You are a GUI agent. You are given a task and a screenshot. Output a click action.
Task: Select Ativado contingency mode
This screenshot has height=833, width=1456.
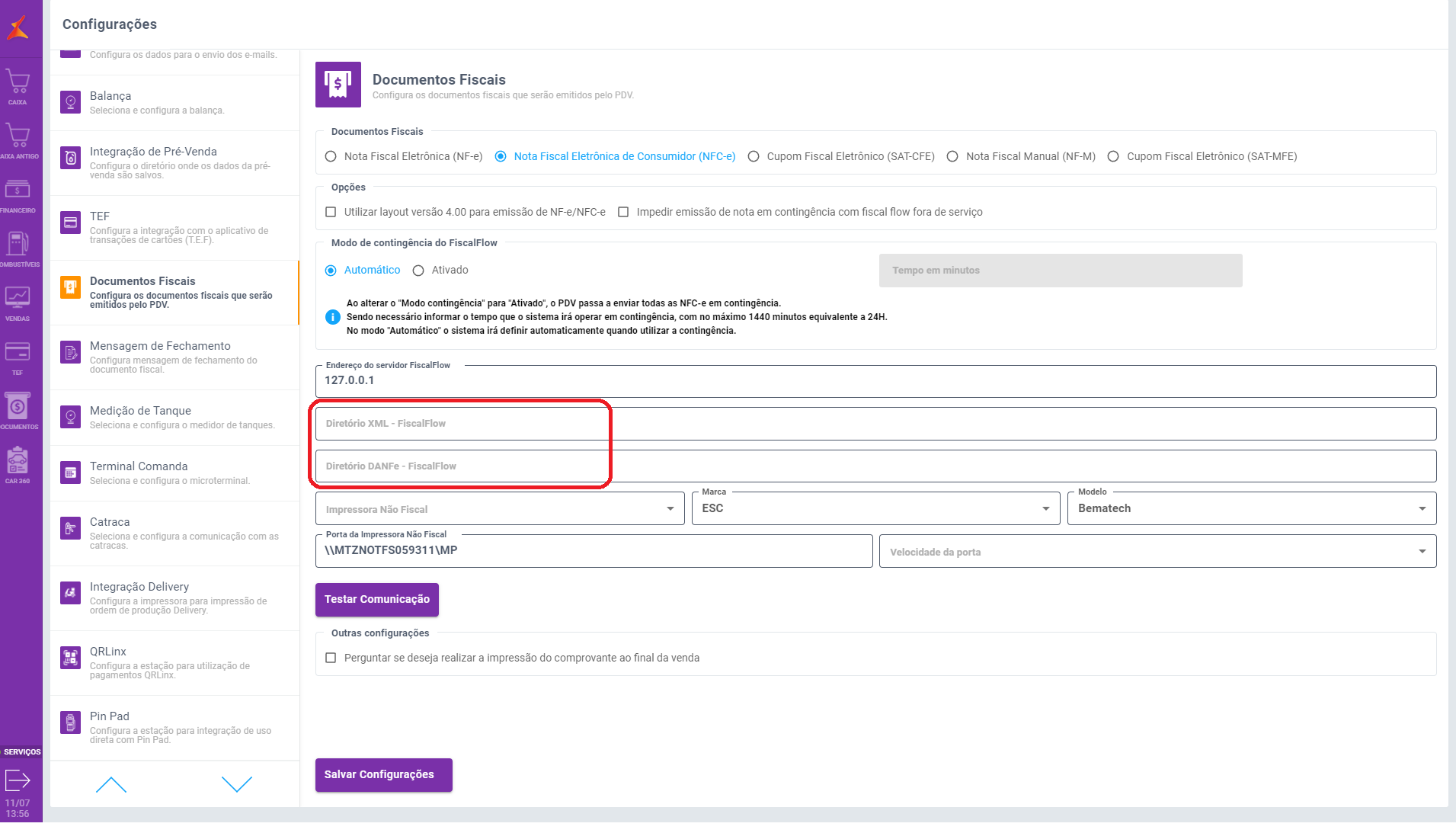[x=418, y=271]
